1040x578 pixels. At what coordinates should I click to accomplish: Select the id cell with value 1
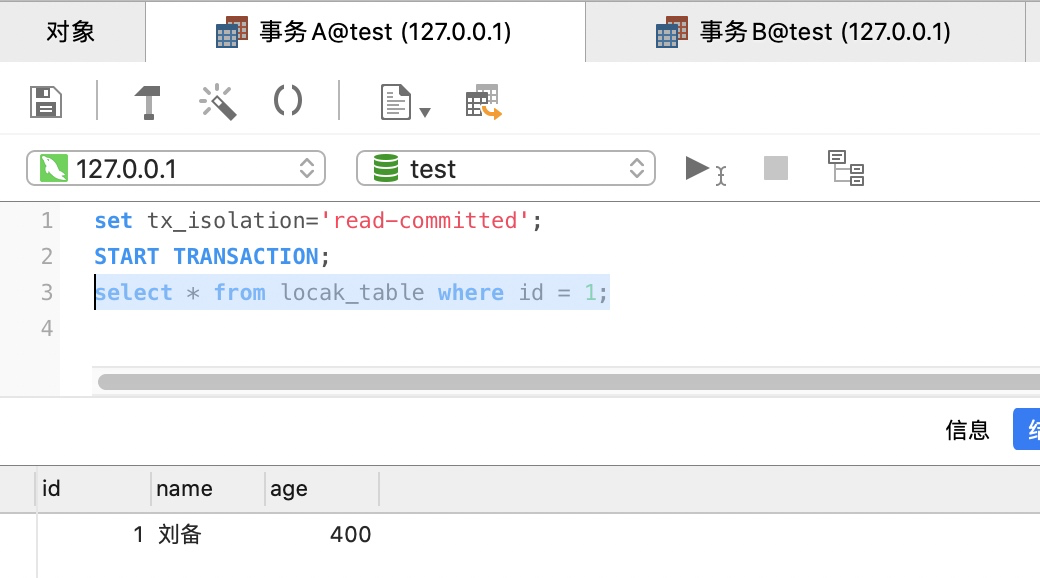(93, 534)
